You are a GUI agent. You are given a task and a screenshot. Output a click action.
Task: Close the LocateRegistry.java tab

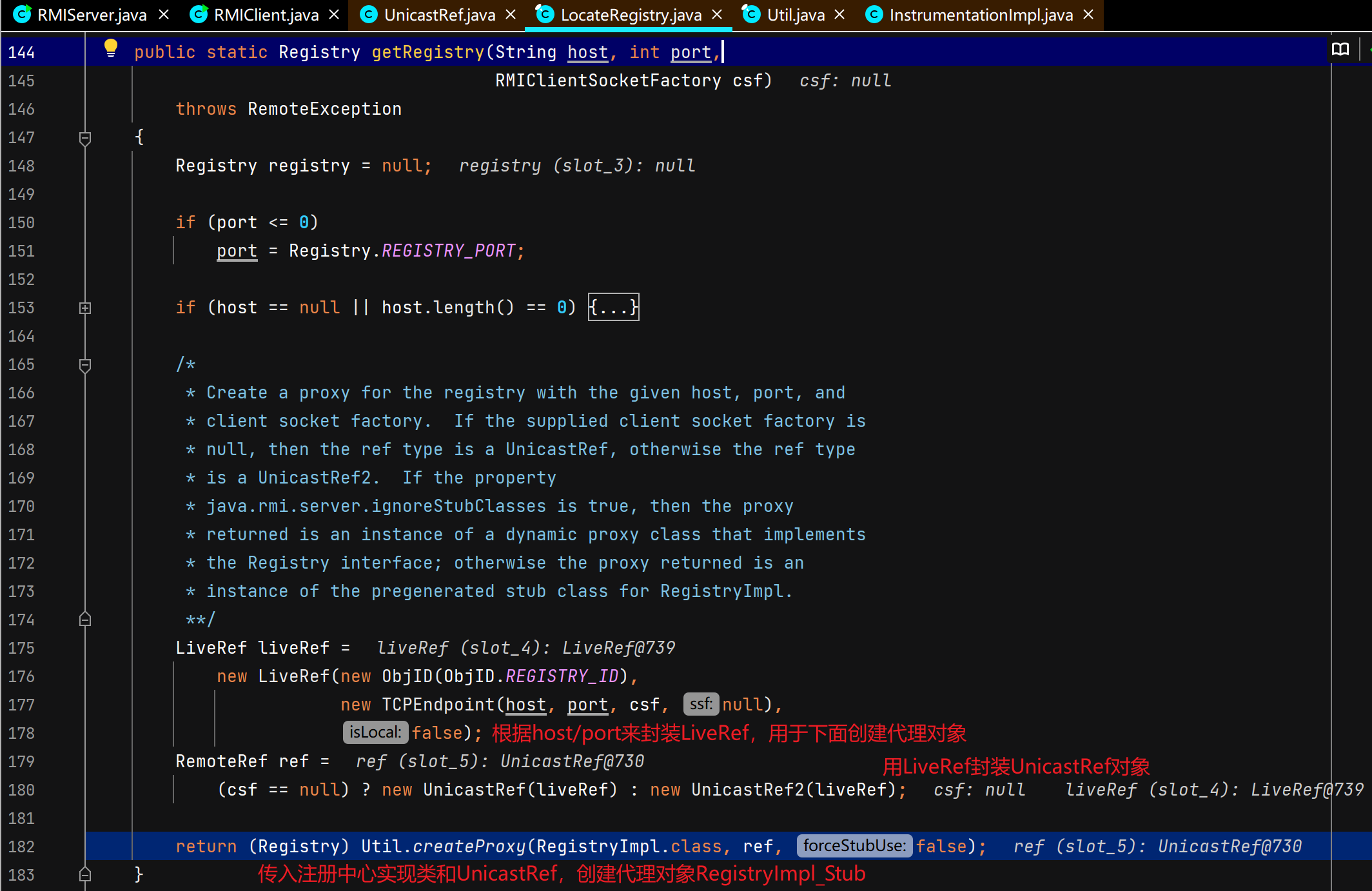pyautogui.click(x=717, y=14)
